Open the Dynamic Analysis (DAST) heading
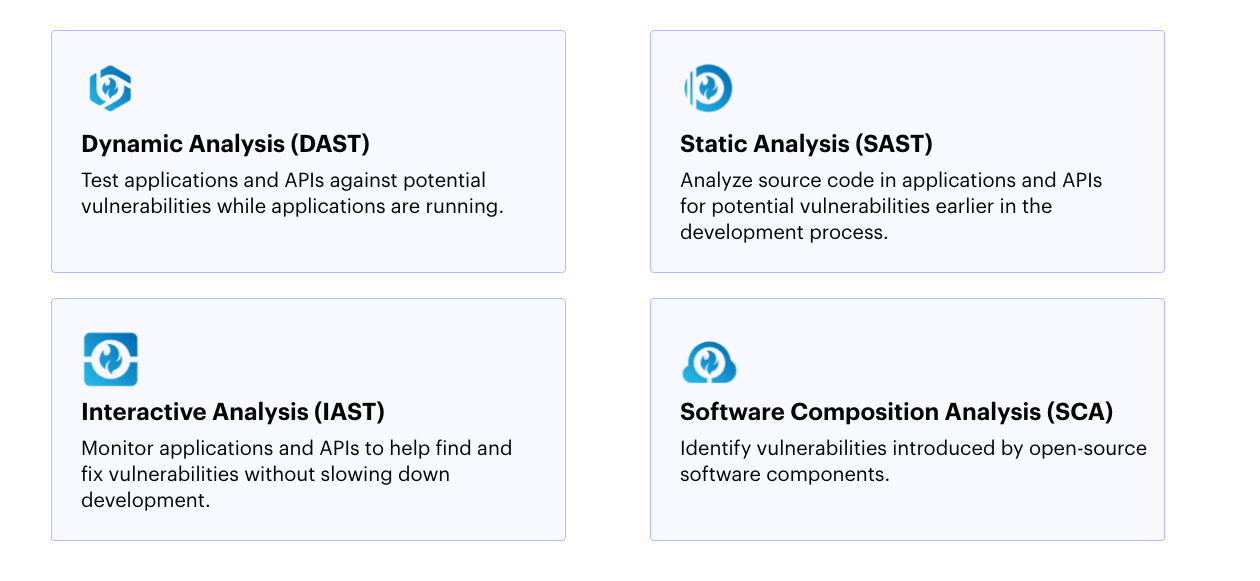1260x581 pixels. tap(225, 144)
